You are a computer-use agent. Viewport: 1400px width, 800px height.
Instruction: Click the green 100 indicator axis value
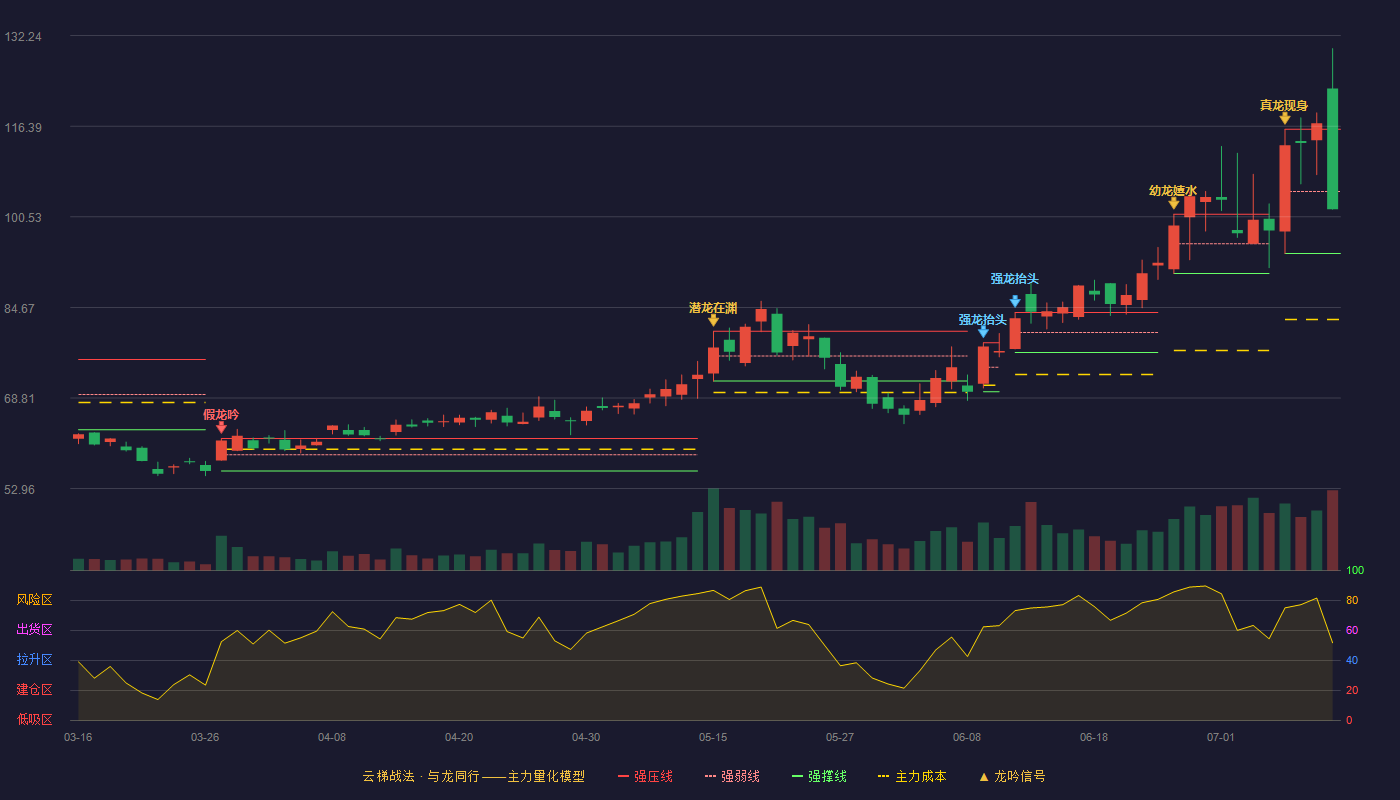click(1355, 571)
